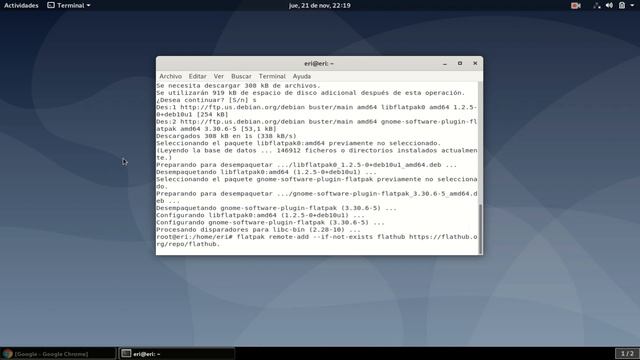Open the Terminal menu in the menu bar
The image size is (640, 360).
coord(272,76)
